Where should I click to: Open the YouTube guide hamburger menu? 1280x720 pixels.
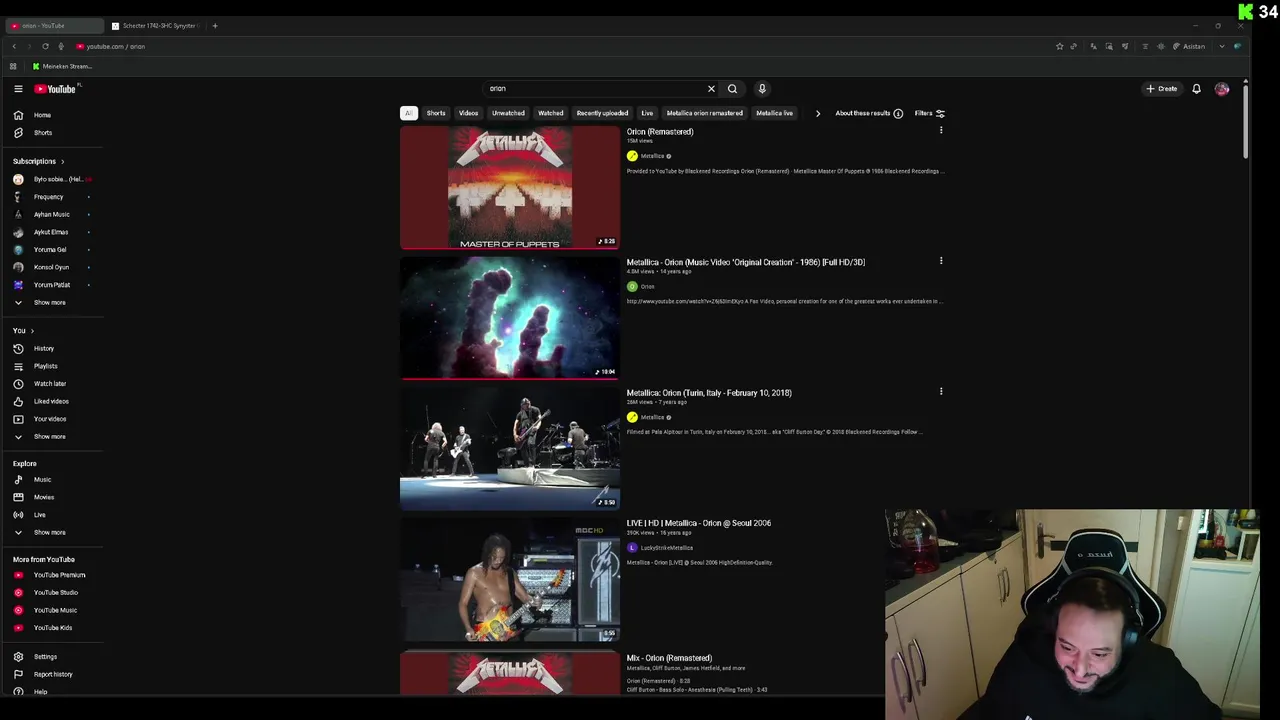[x=18, y=89]
